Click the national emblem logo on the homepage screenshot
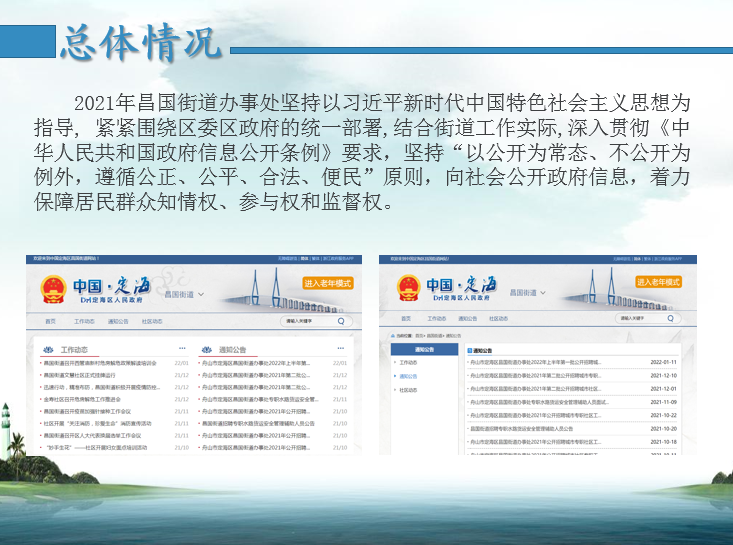 (53, 290)
